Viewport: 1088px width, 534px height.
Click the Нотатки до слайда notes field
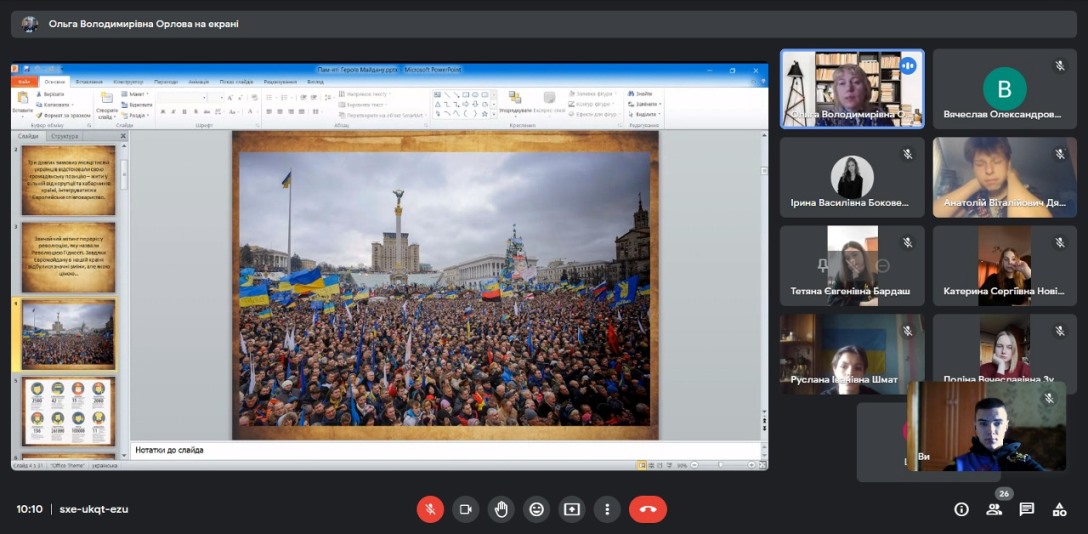[x=400, y=450]
